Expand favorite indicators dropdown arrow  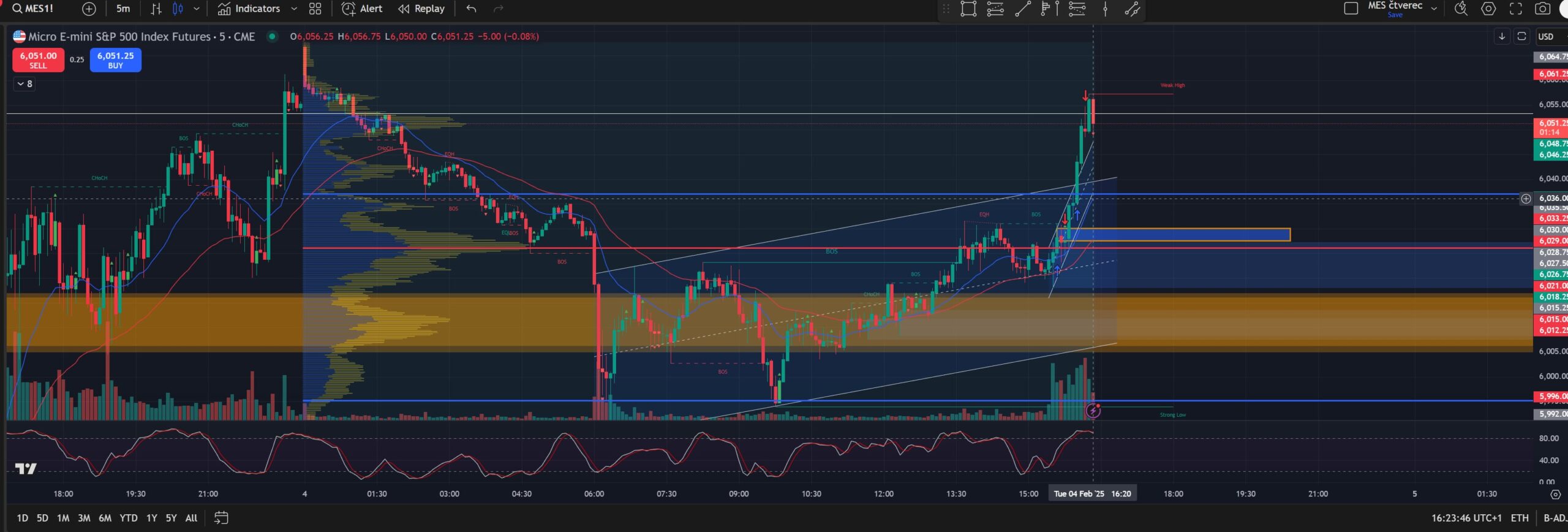(294, 9)
